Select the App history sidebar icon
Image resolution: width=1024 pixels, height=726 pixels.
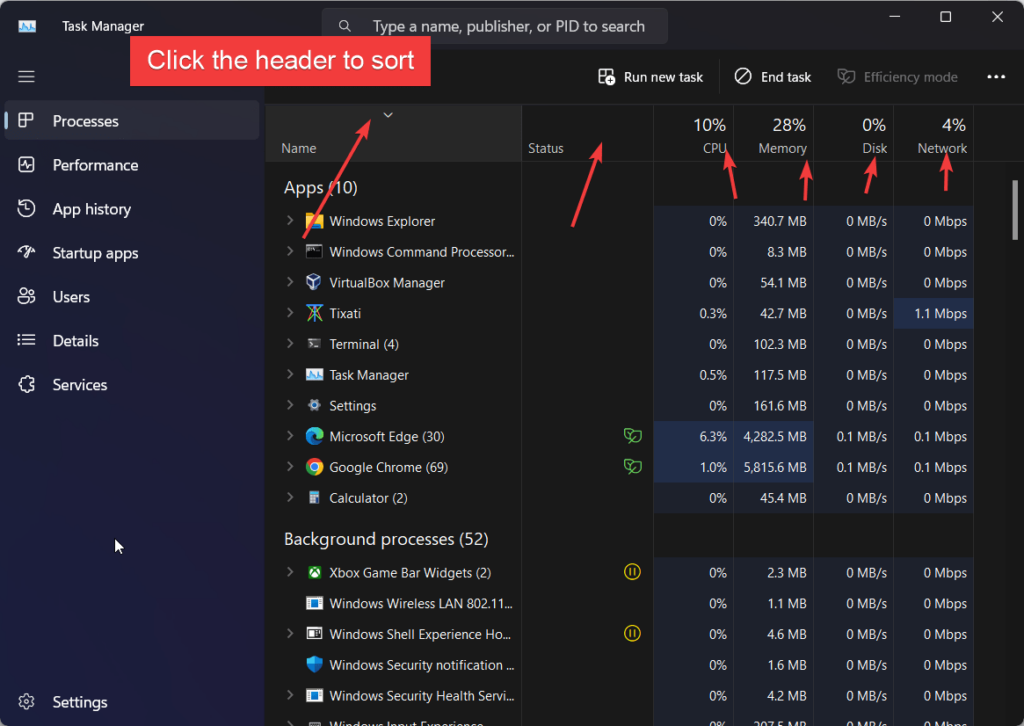pyautogui.click(x=26, y=209)
